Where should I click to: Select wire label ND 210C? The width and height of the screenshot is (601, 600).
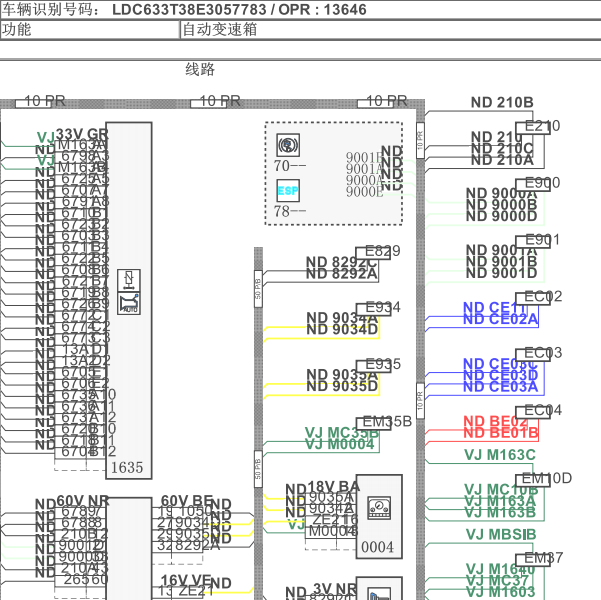pyautogui.click(x=502, y=148)
